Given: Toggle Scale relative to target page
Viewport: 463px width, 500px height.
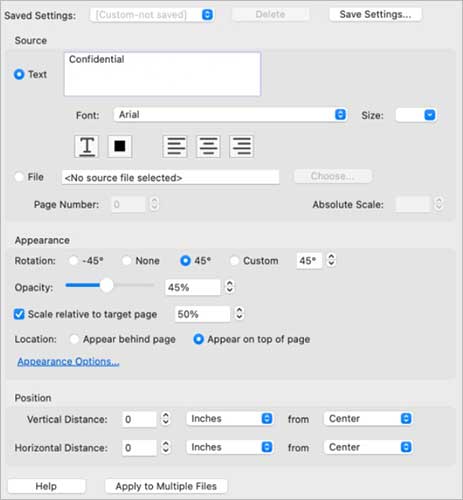Looking at the screenshot, I should 19,314.
